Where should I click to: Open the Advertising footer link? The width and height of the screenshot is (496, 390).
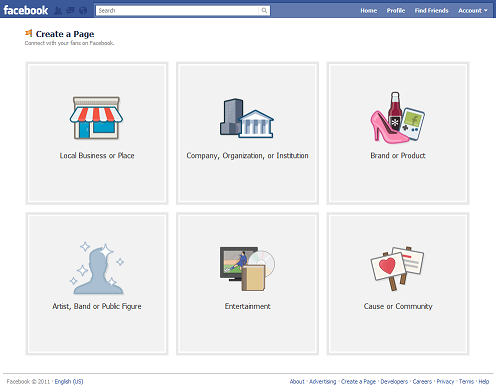click(323, 382)
